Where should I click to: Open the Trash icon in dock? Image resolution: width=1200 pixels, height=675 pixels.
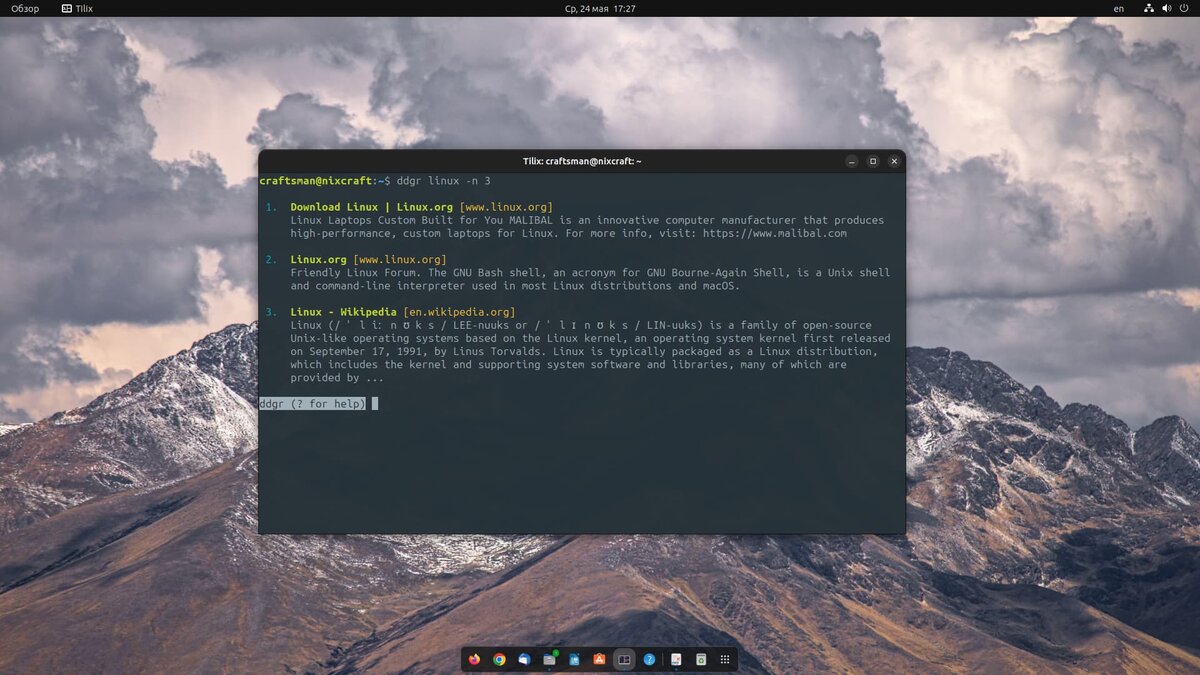coord(701,659)
